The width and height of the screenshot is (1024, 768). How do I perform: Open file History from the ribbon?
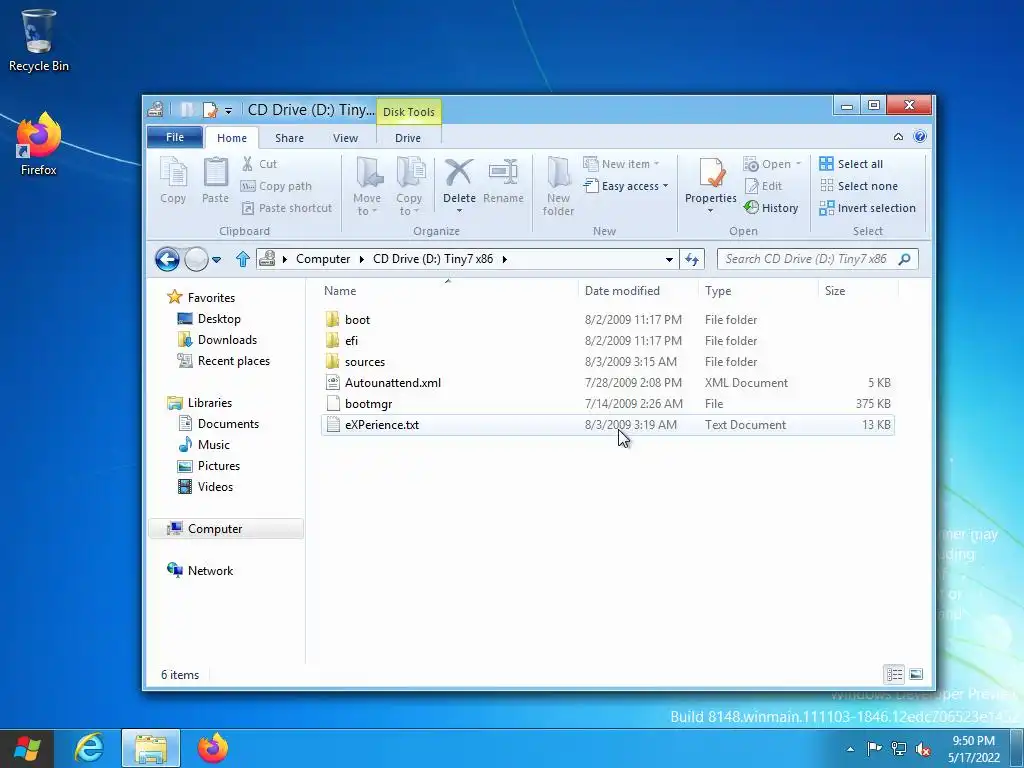(771, 208)
